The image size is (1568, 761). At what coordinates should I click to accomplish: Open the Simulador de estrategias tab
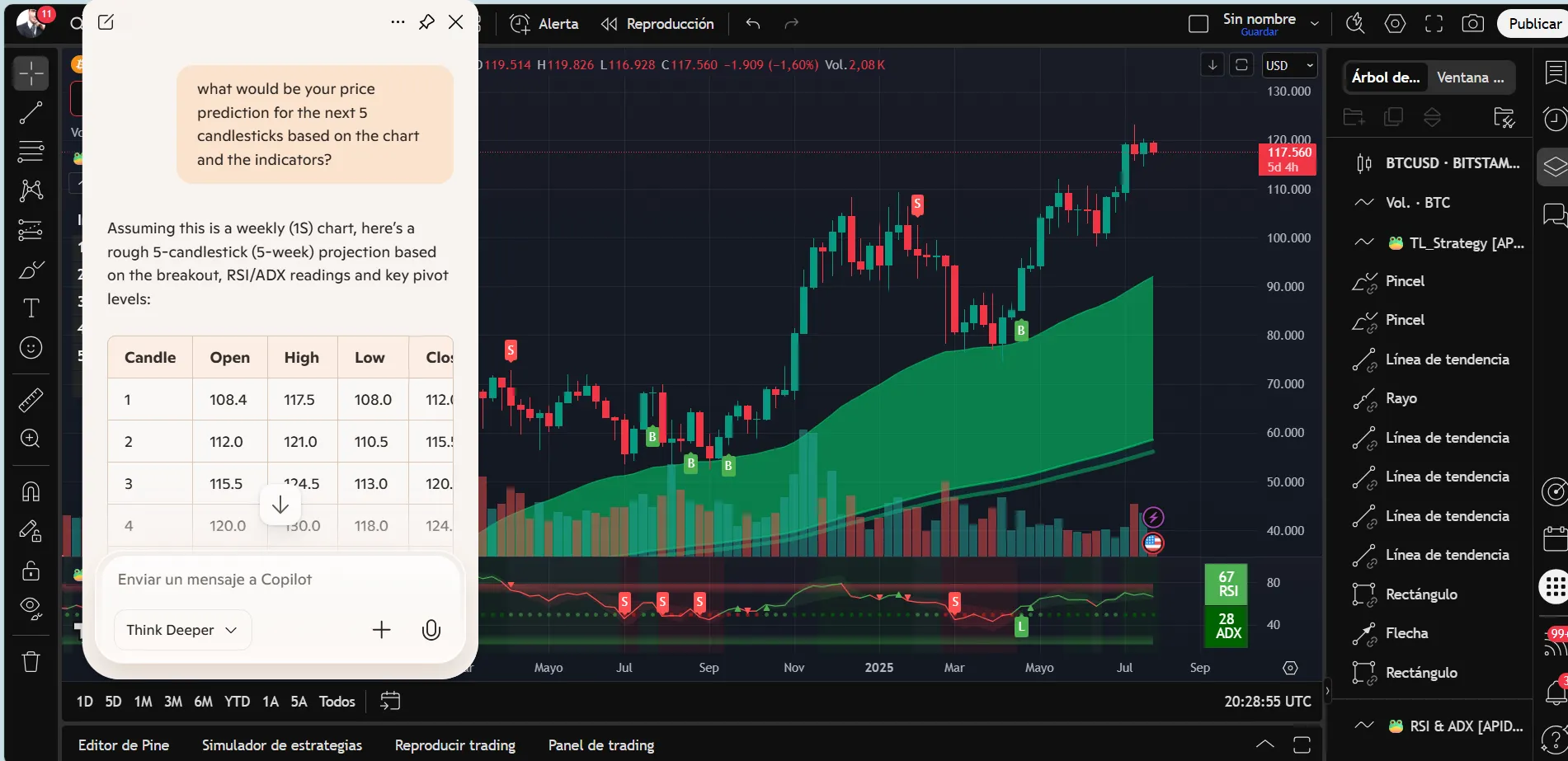(282, 745)
